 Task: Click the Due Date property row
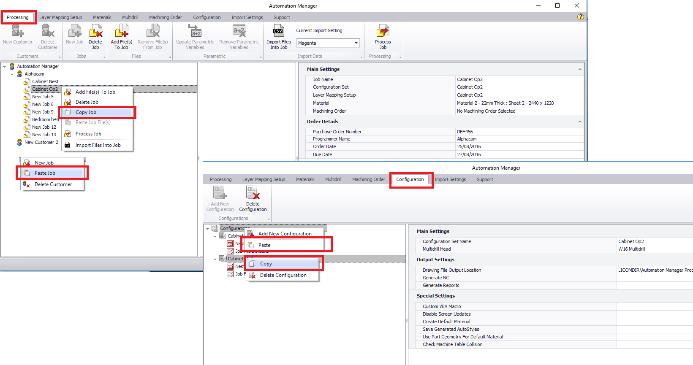point(445,155)
